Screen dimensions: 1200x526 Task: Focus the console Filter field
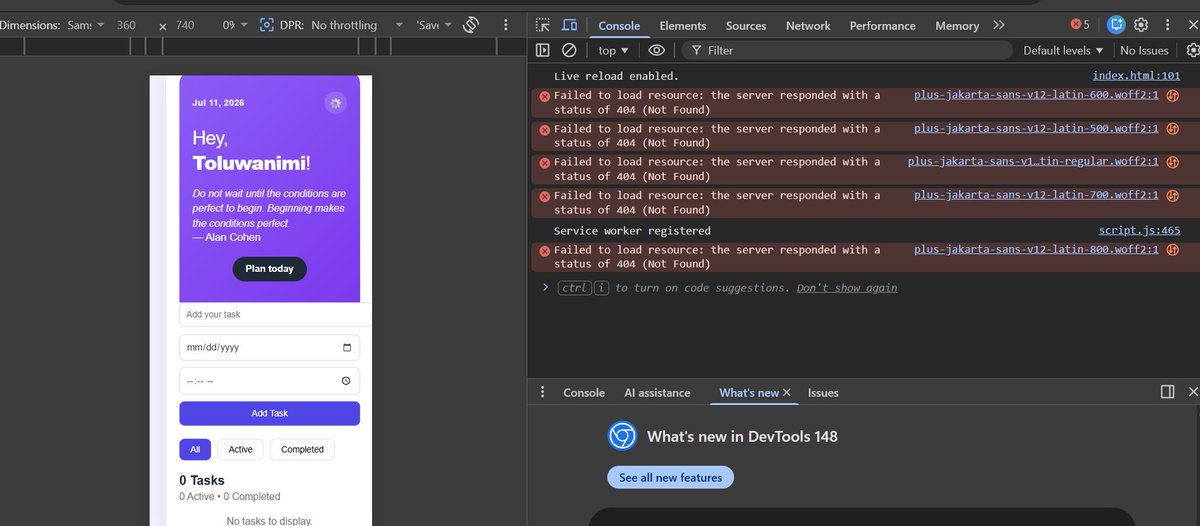click(846, 50)
